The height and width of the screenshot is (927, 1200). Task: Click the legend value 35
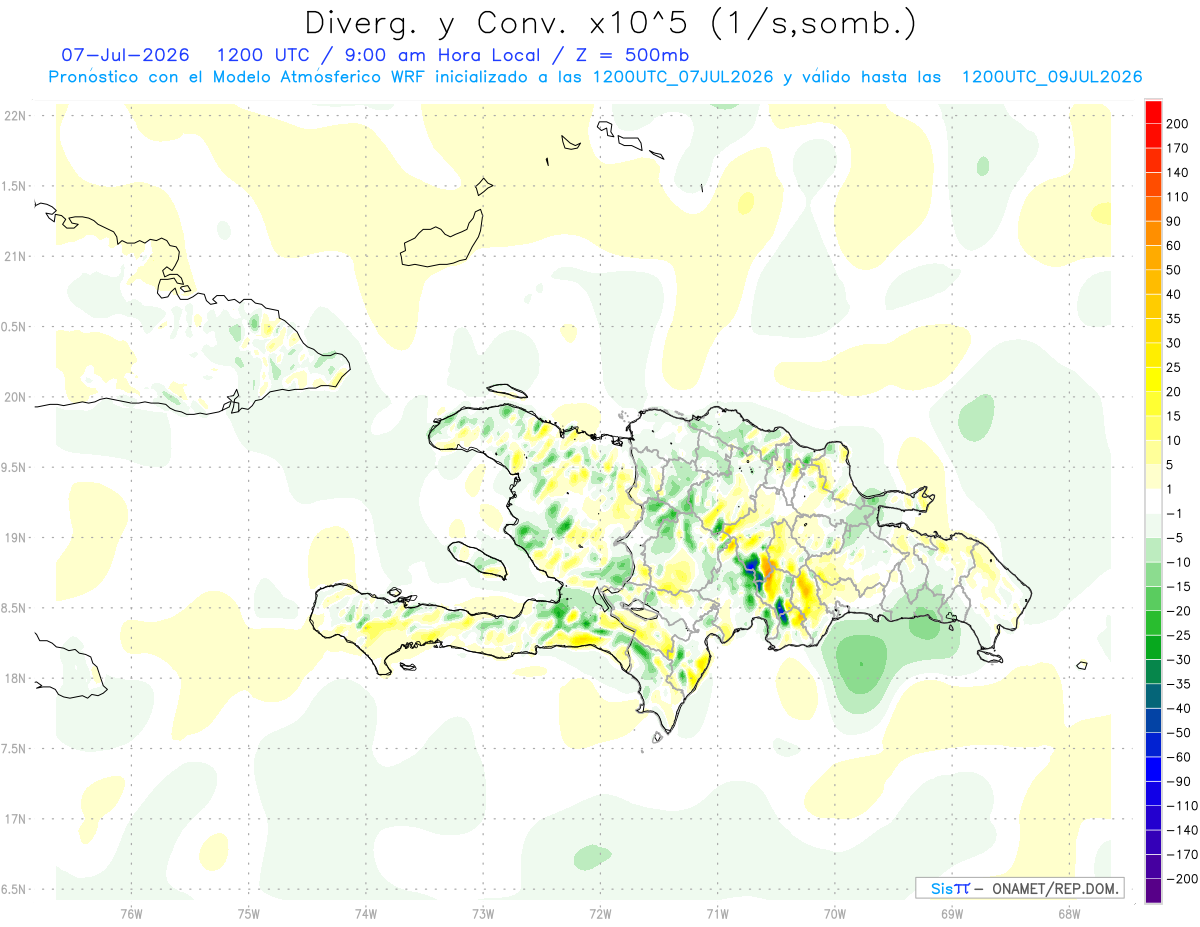(x=1175, y=319)
